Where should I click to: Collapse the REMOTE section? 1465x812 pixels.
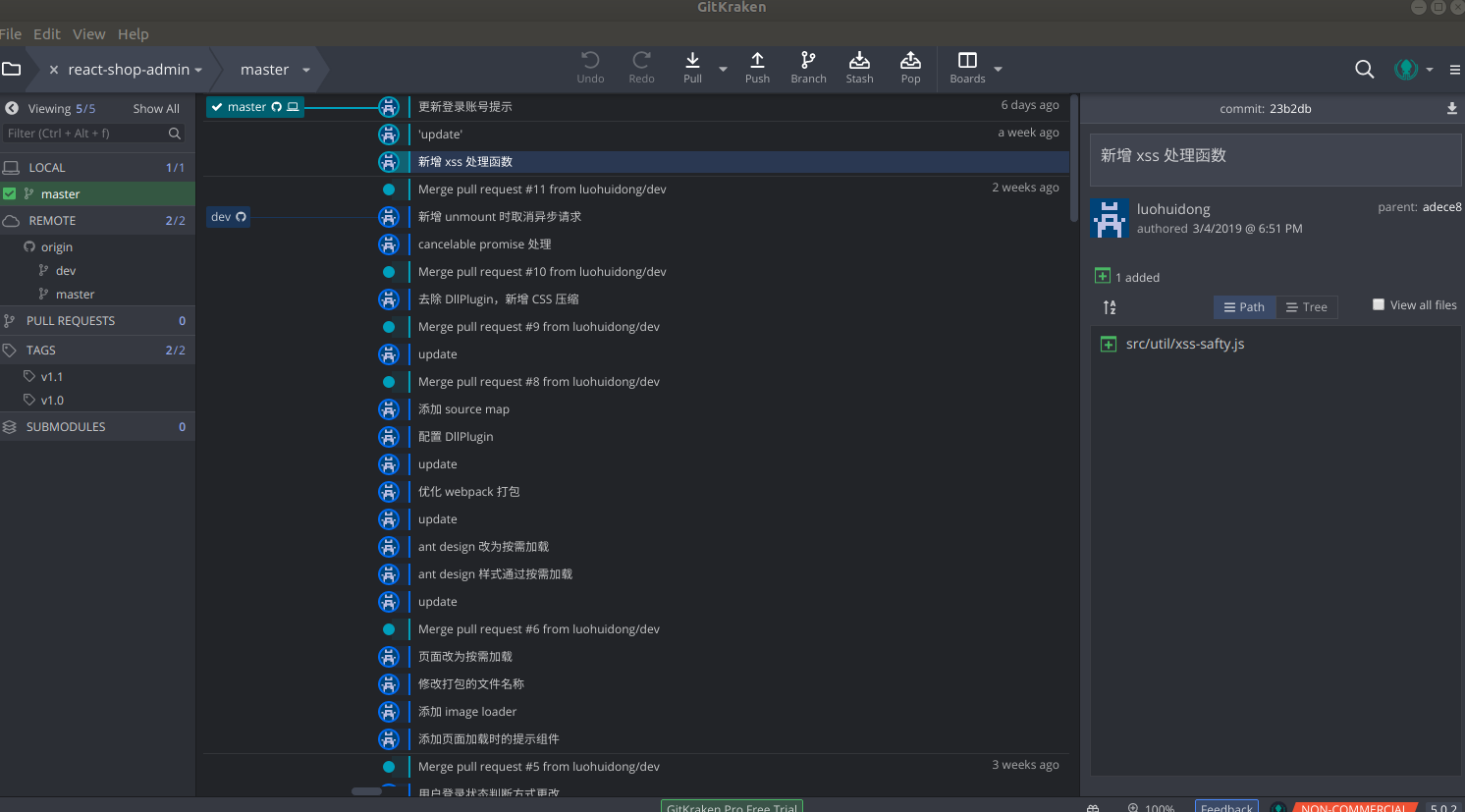coord(97,220)
